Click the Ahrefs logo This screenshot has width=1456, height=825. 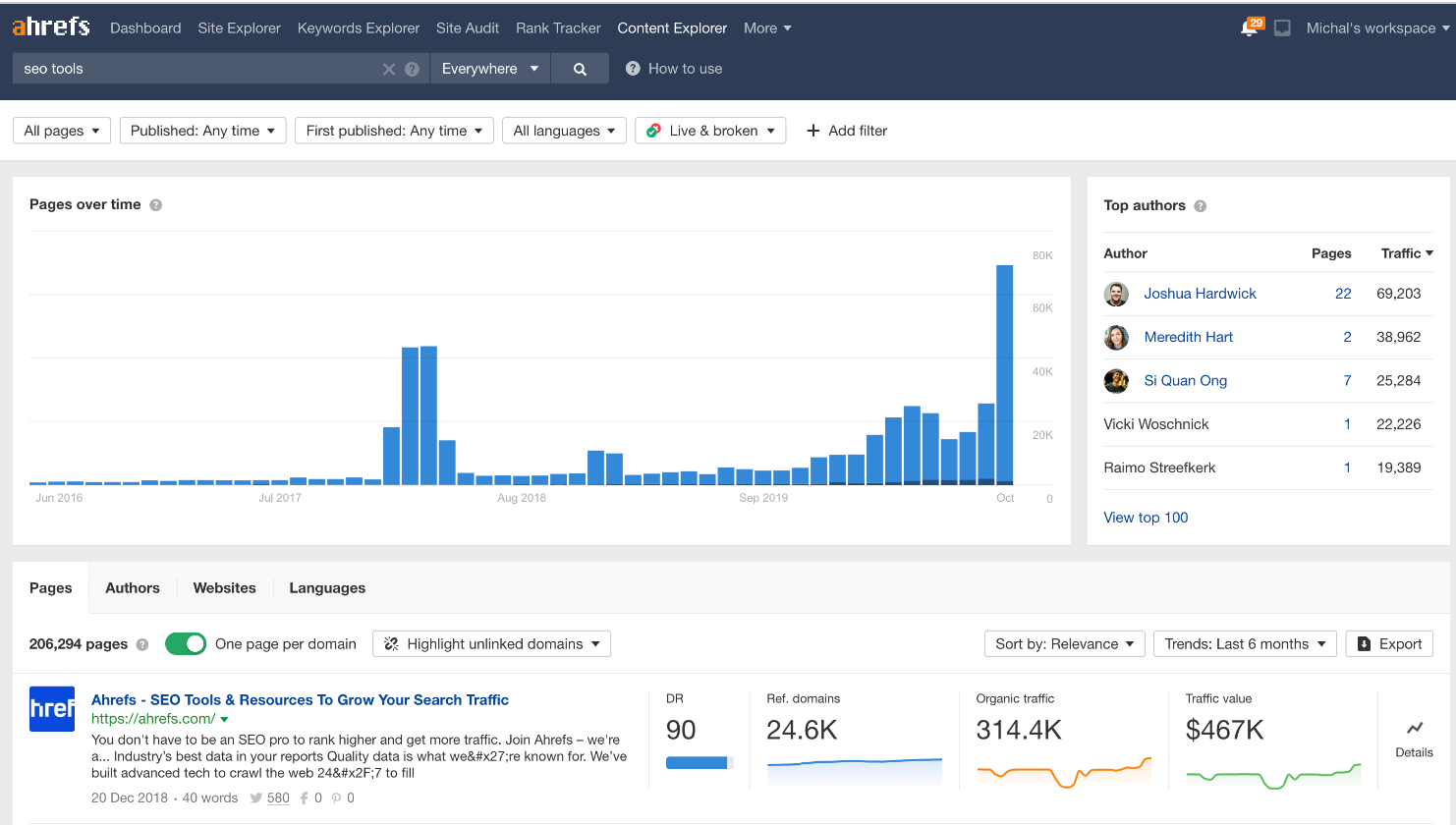(51, 27)
